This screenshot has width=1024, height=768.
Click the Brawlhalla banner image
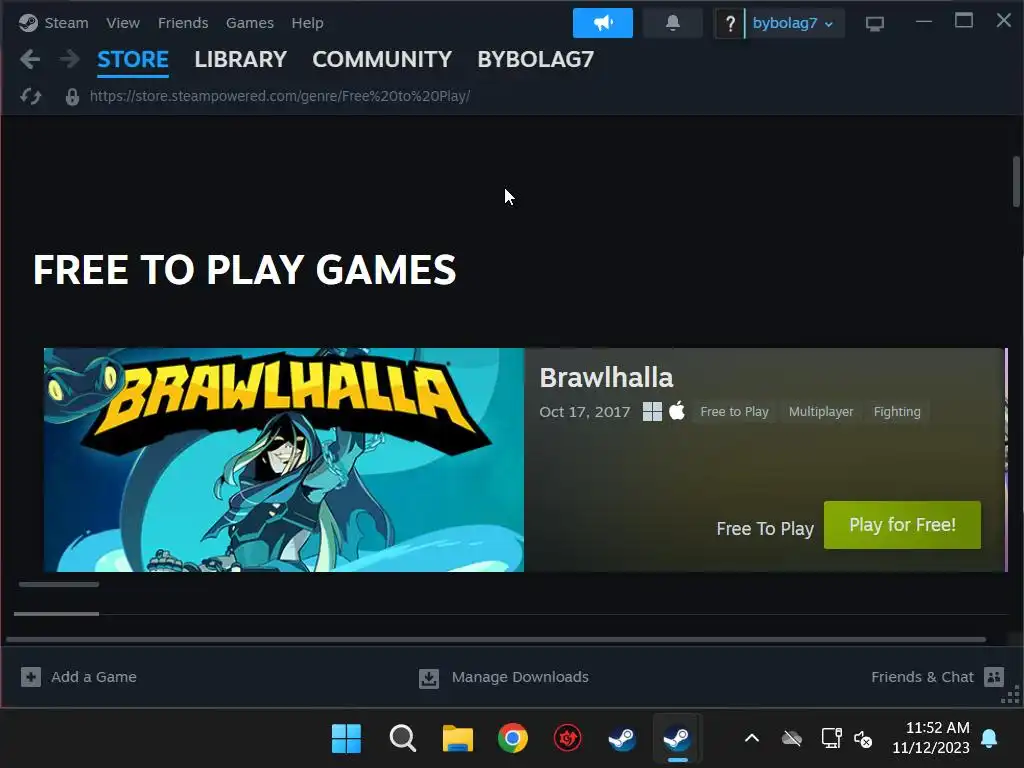[283, 460]
